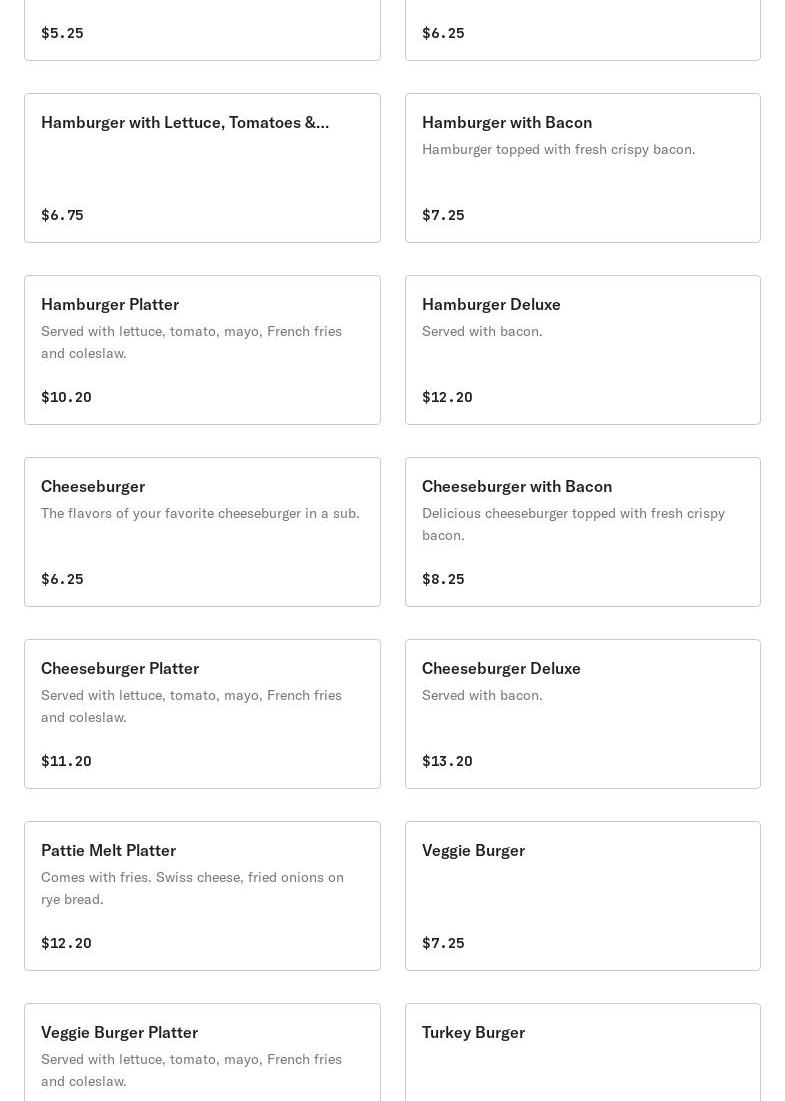Open the Hamburger Platter menu item
This screenshot has width=785, height=1101.
pyautogui.click(x=202, y=350)
